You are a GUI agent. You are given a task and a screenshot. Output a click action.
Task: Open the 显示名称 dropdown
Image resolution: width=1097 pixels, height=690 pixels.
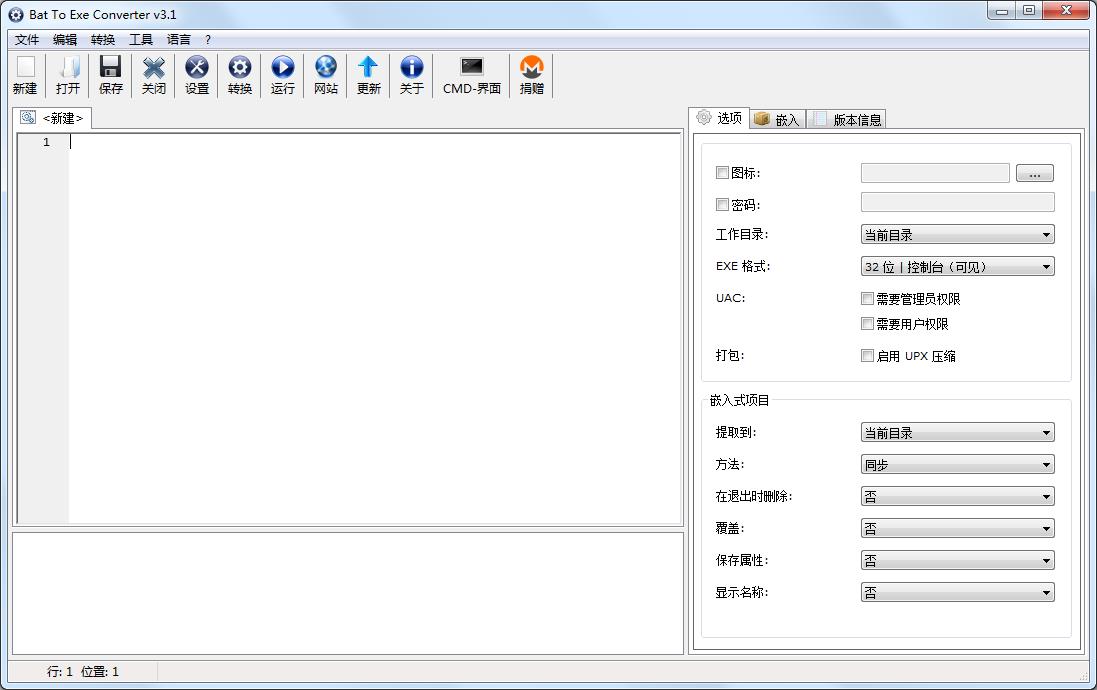(x=957, y=593)
